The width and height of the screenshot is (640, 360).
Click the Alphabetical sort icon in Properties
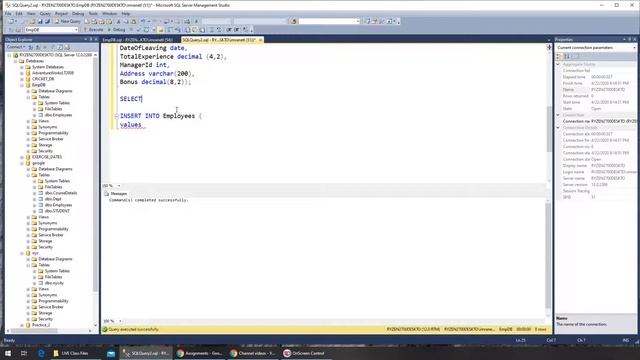[567, 56]
